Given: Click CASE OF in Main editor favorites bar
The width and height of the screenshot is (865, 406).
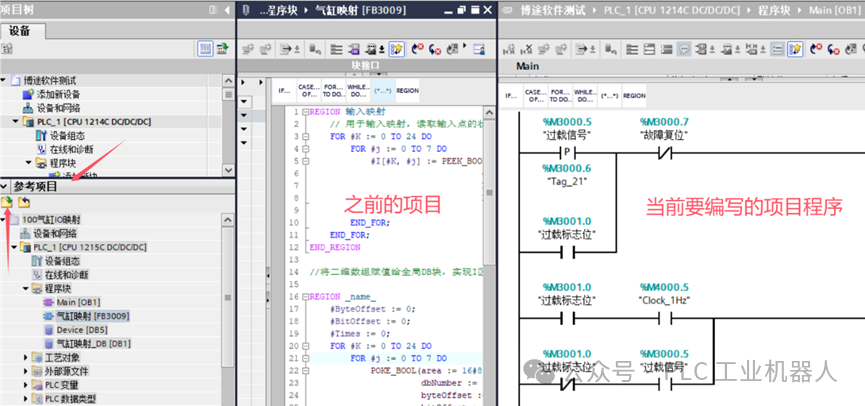Looking at the screenshot, I should coord(536,95).
